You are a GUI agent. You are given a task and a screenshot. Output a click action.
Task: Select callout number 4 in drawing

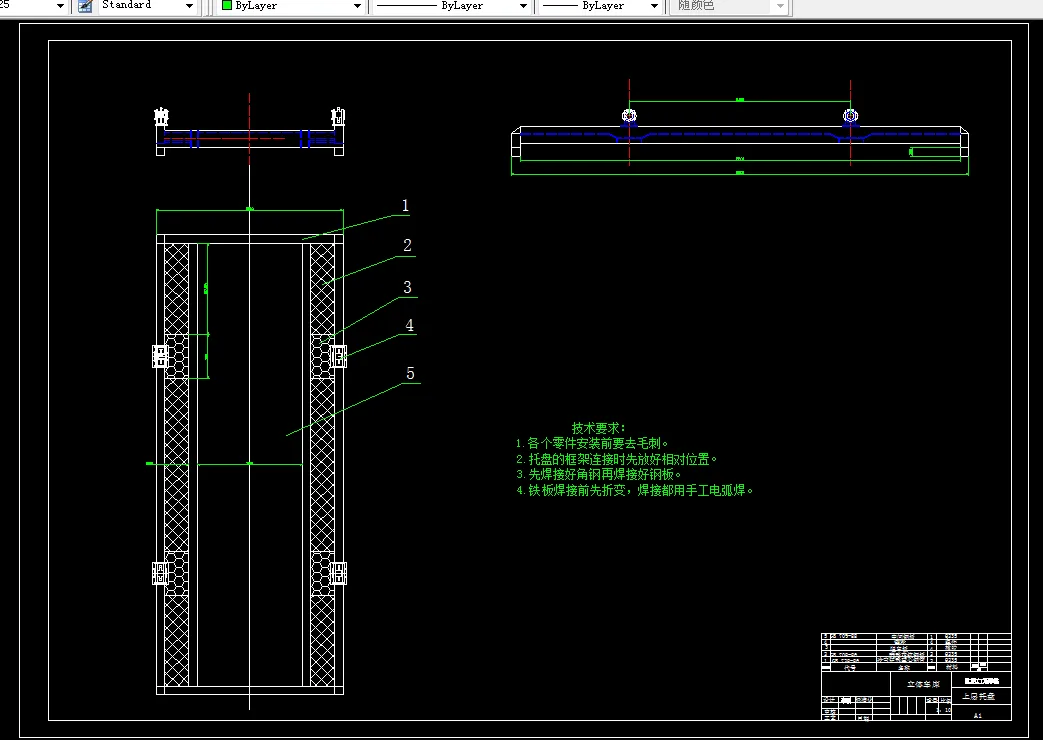click(410, 325)
